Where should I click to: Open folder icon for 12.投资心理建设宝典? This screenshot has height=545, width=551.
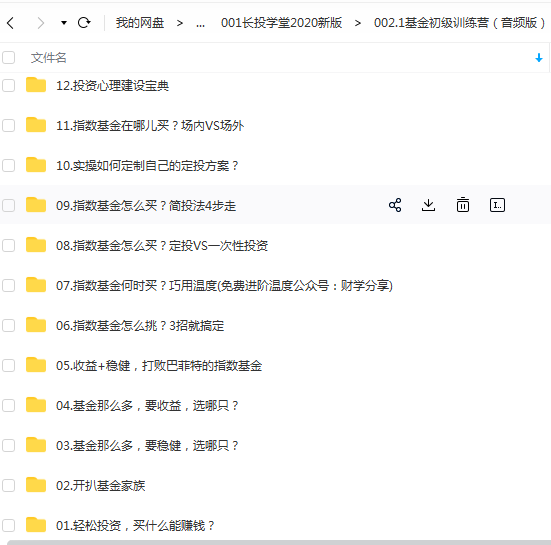coord(36,85)
